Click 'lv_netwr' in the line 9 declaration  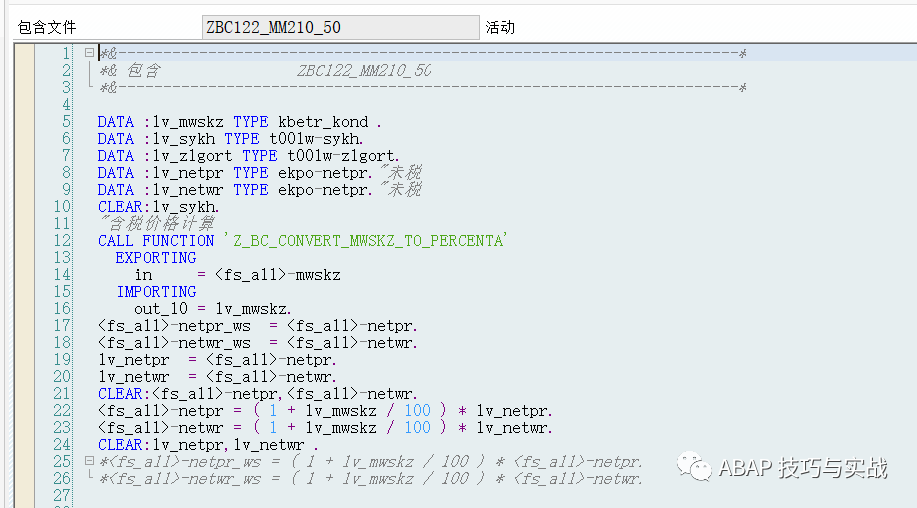(x=188, y=189)
